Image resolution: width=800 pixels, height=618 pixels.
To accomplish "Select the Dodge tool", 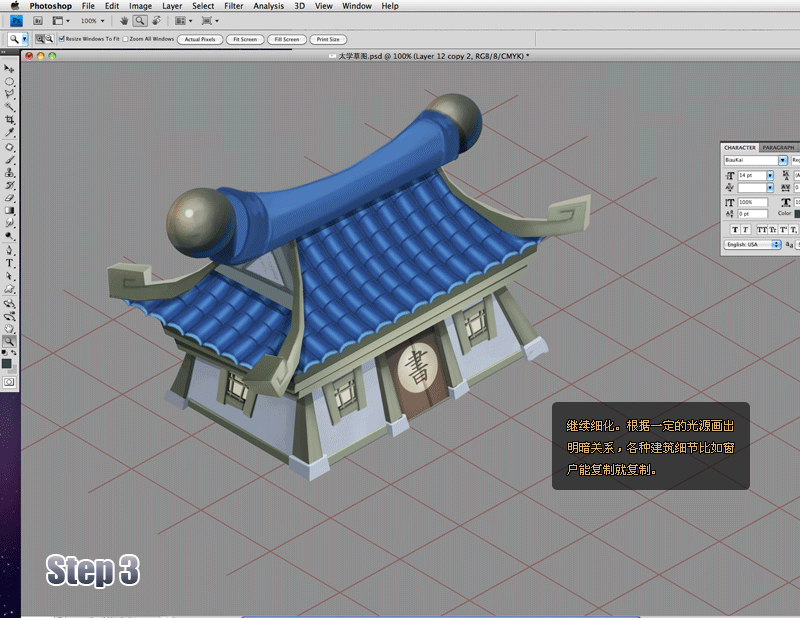I will 9,236.
